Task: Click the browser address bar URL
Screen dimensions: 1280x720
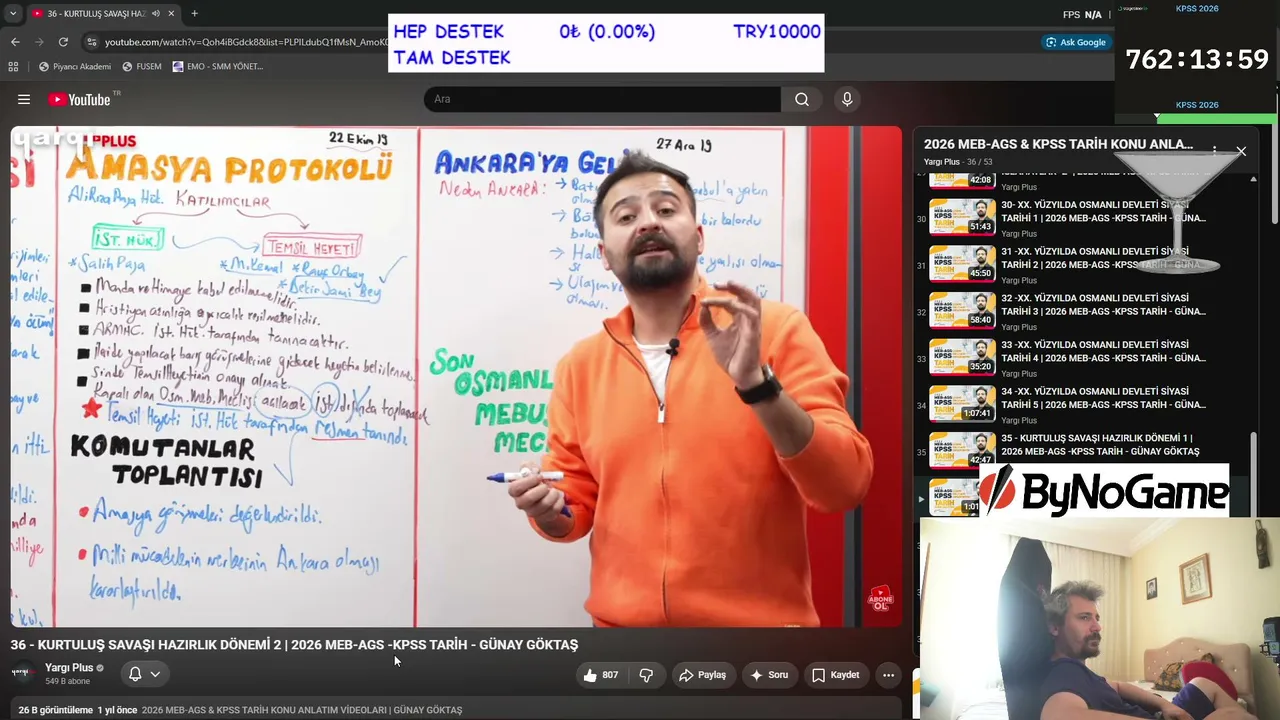Action: coord(245,42)
